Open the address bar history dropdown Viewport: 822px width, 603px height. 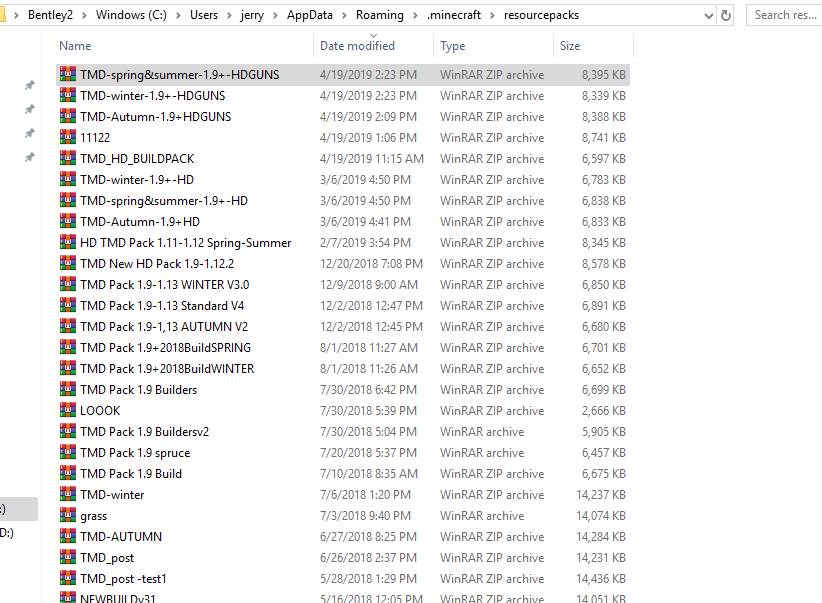coord(709,16)
